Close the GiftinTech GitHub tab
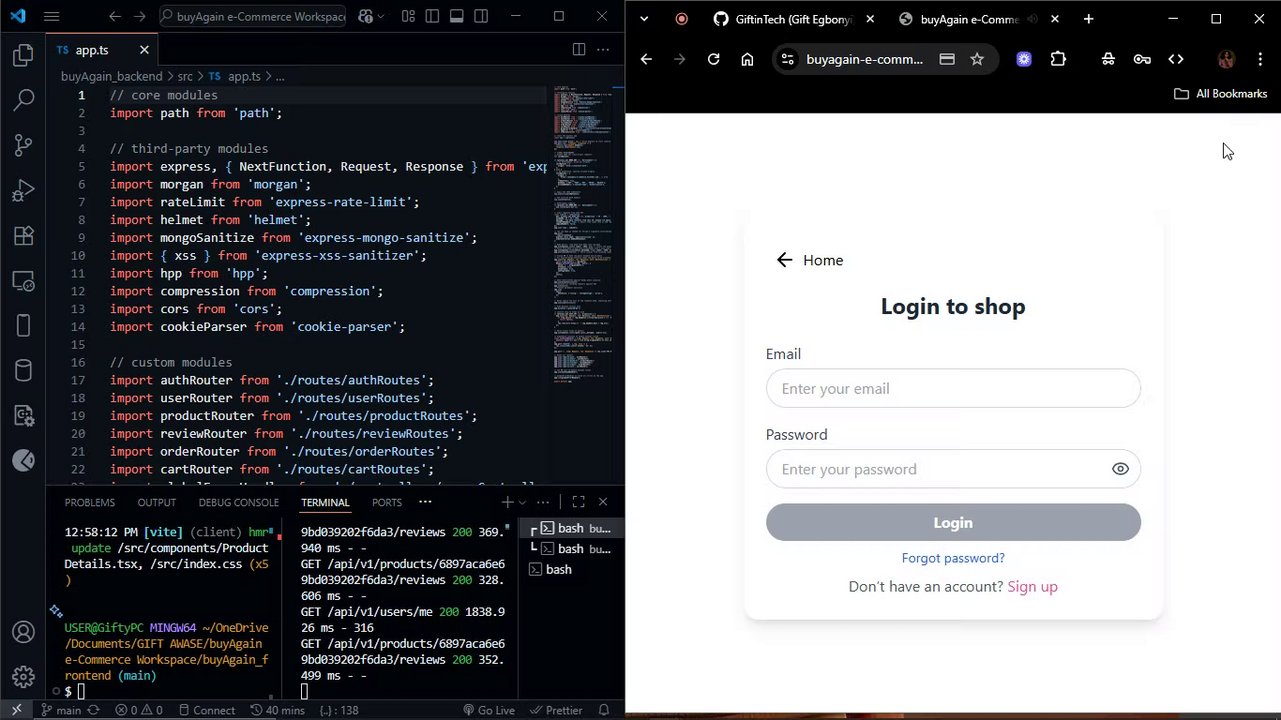 pyautogui.click(x=870, y=19)
